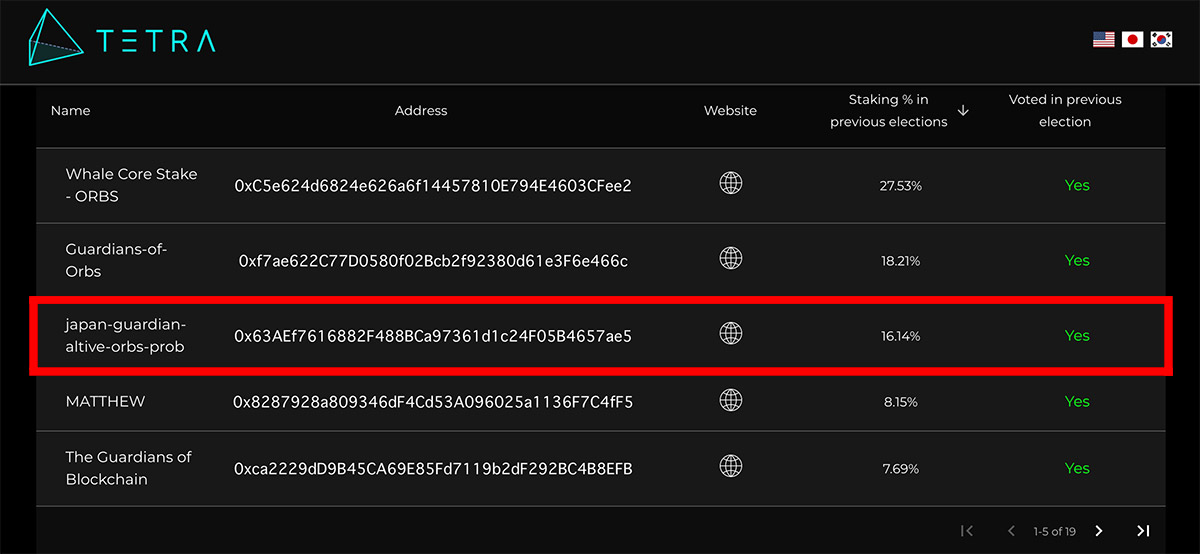
Task: Open the MATTHEW website globe icon
Action: [731, 400]
